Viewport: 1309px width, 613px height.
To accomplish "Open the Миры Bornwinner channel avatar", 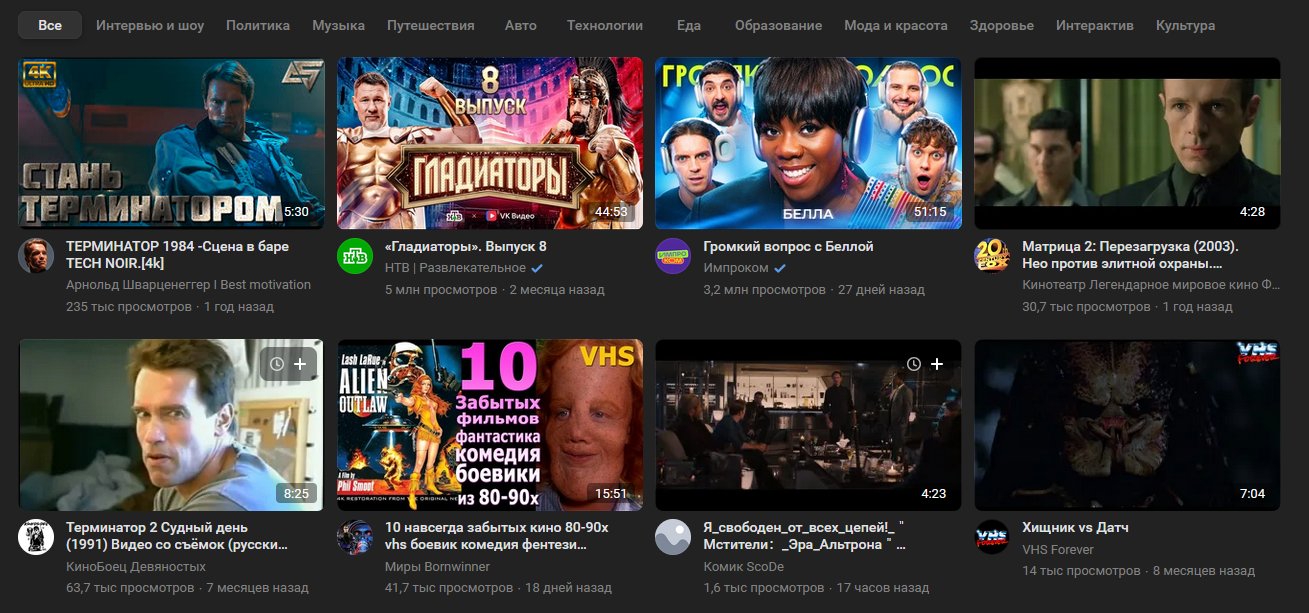I will (x=355, y=537).
